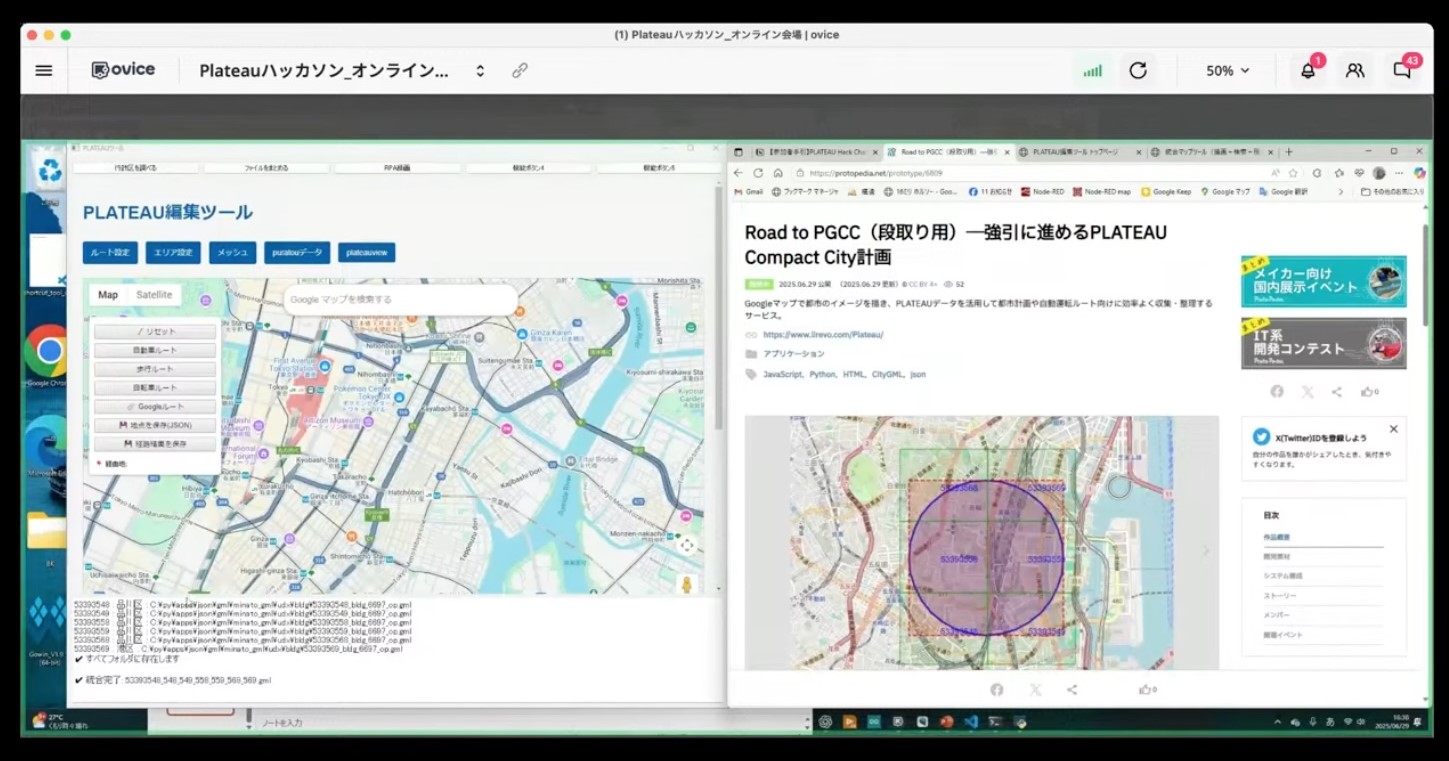Select the Road to PGCC browser tab
Screen dimensions: 1449x761
(x=945, y=152)
